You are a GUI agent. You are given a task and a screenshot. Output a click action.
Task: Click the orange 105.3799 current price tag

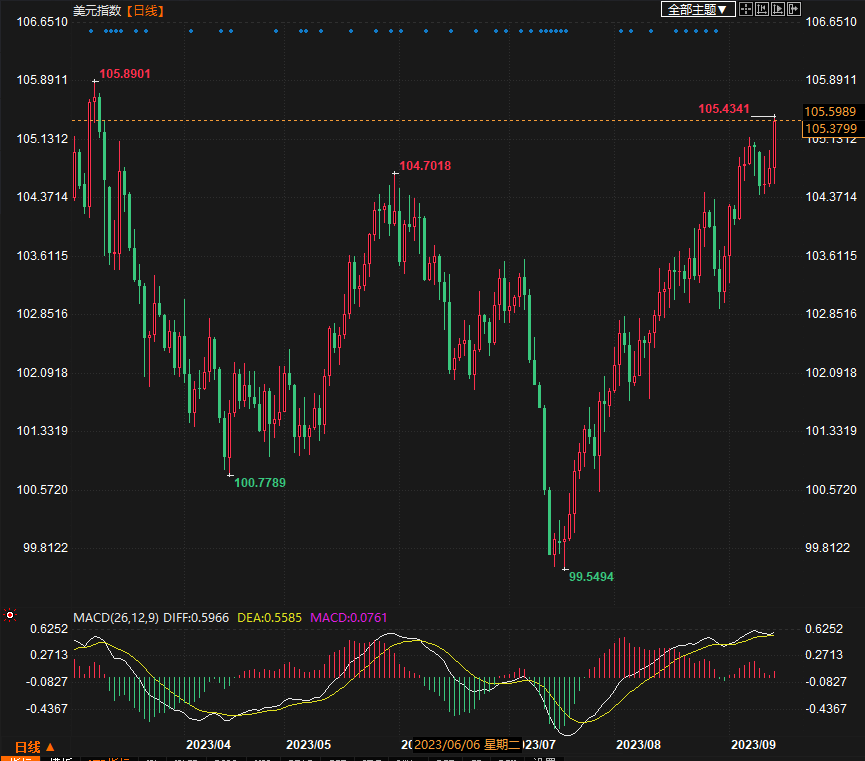[830, 128]
